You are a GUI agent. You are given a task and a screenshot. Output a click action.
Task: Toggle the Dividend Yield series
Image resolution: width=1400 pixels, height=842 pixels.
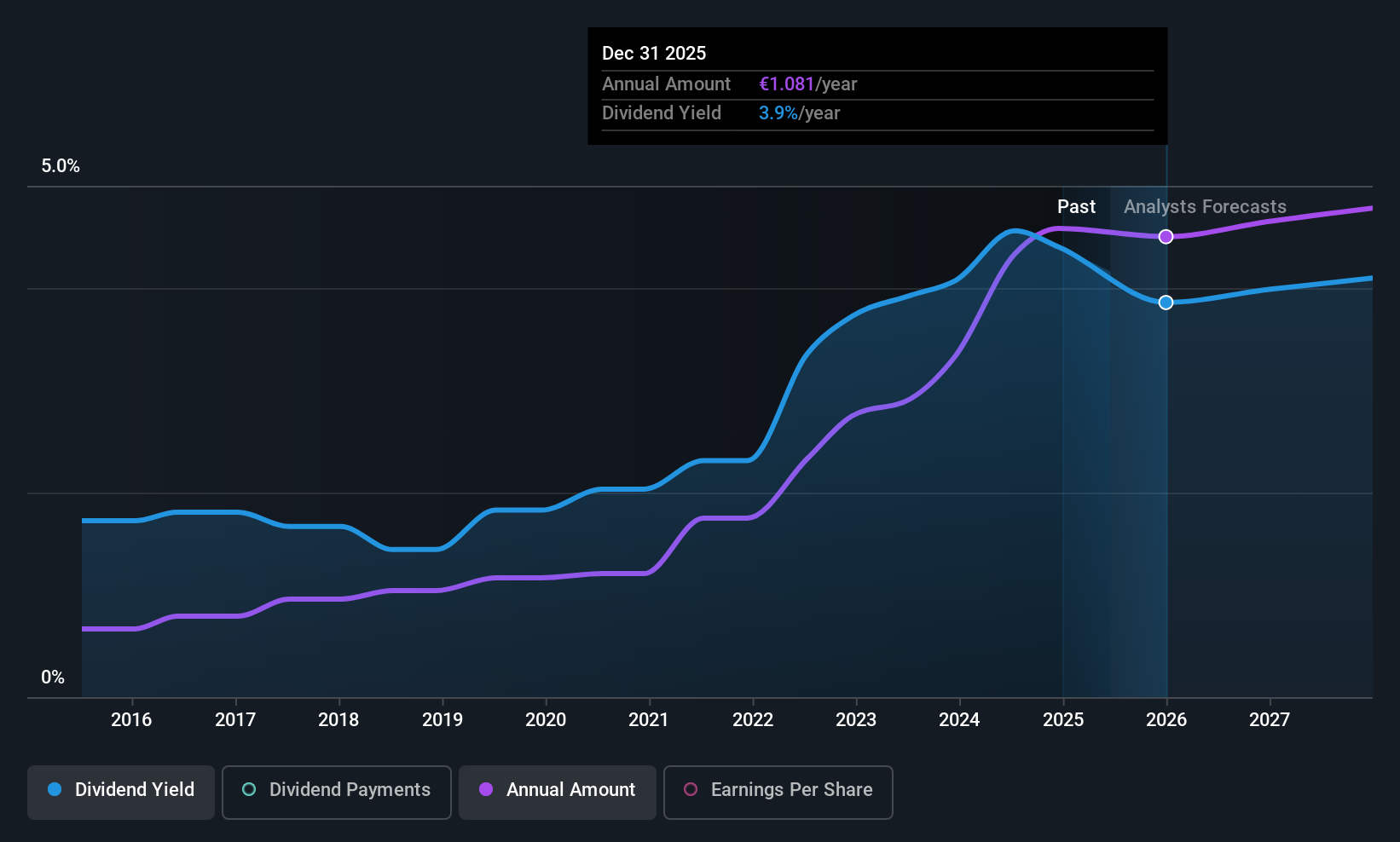click(x=121, y=792)
